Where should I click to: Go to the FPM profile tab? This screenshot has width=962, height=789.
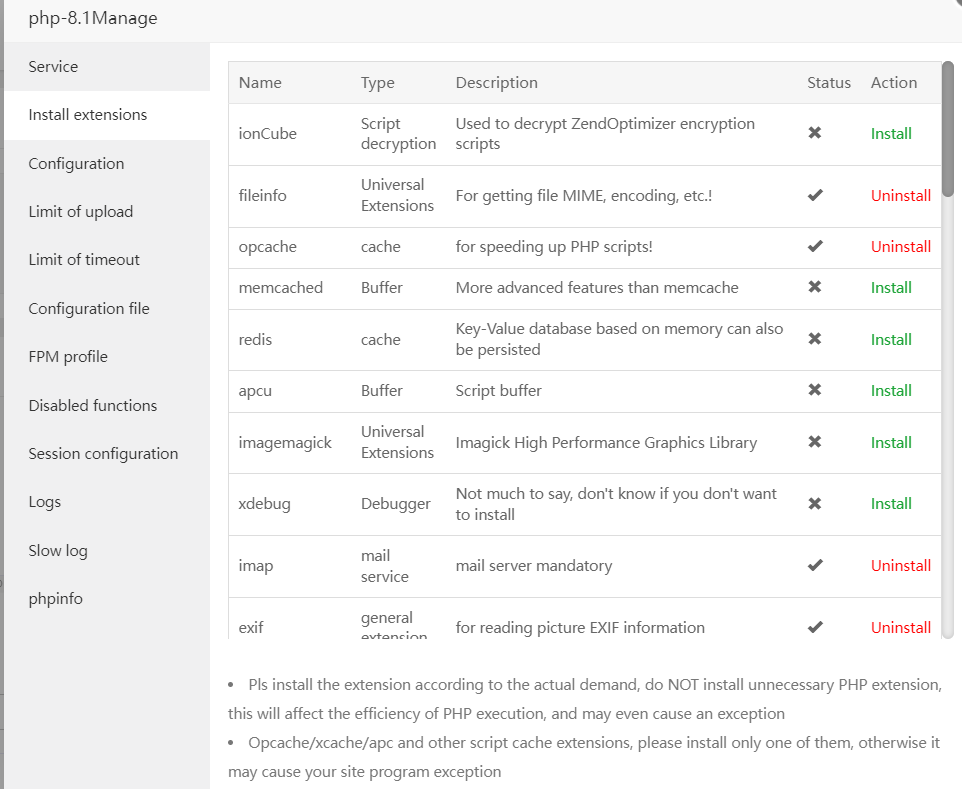click(68, 357)
